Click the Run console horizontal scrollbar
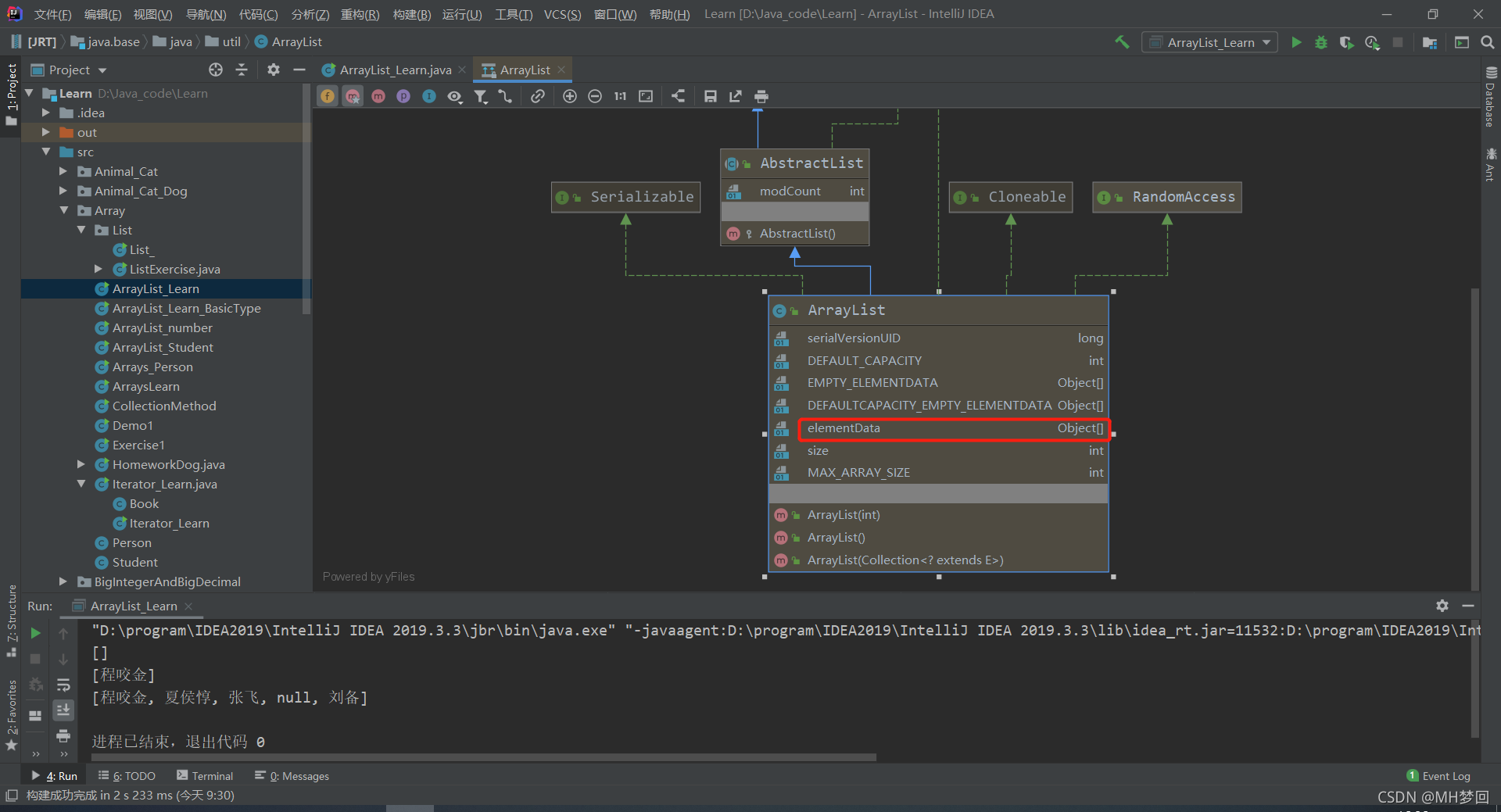 point(484,757)
